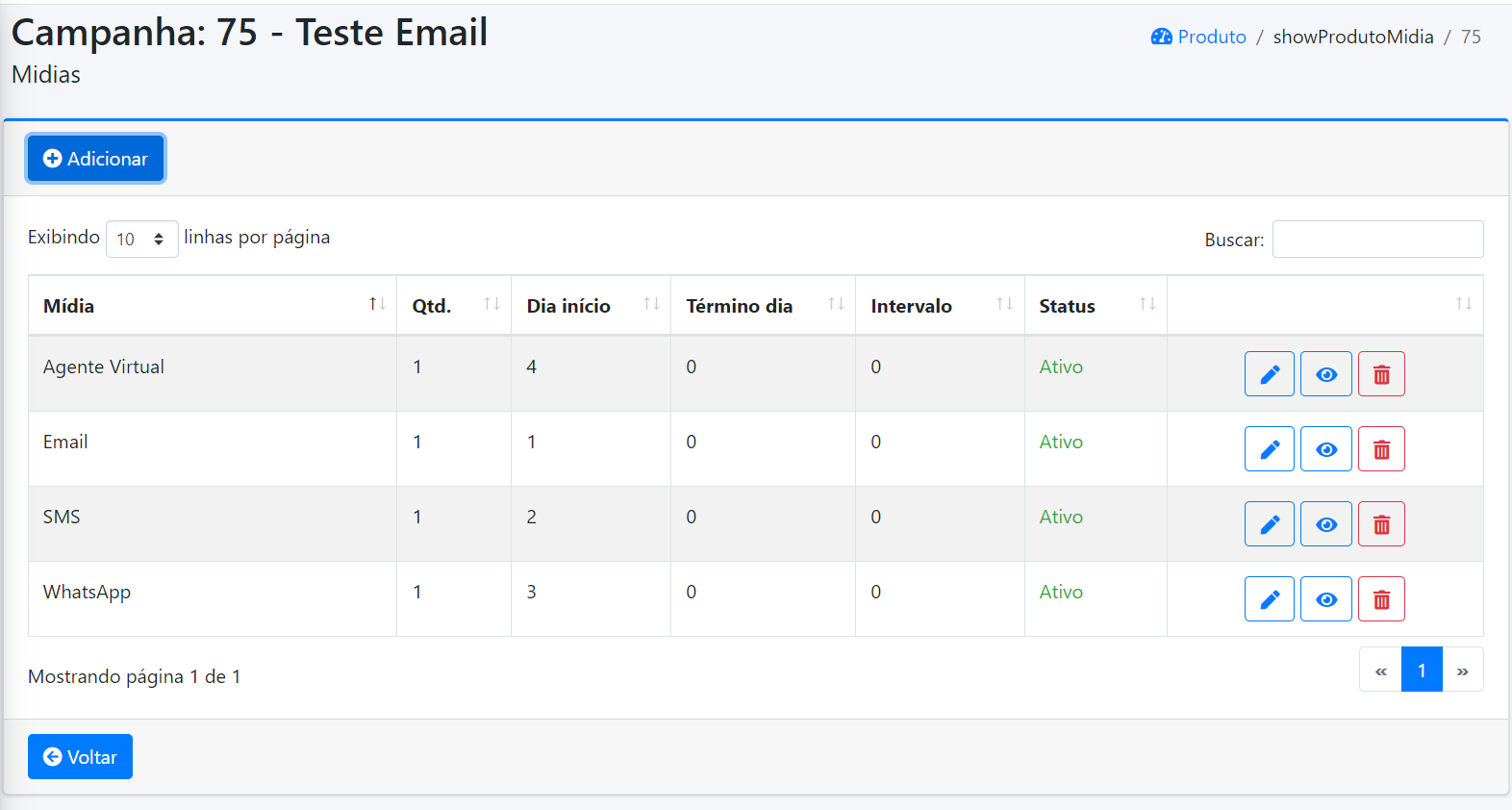Screen dimensions: 1512x810
Task: Sort table by Status column
Action: 1096,306
